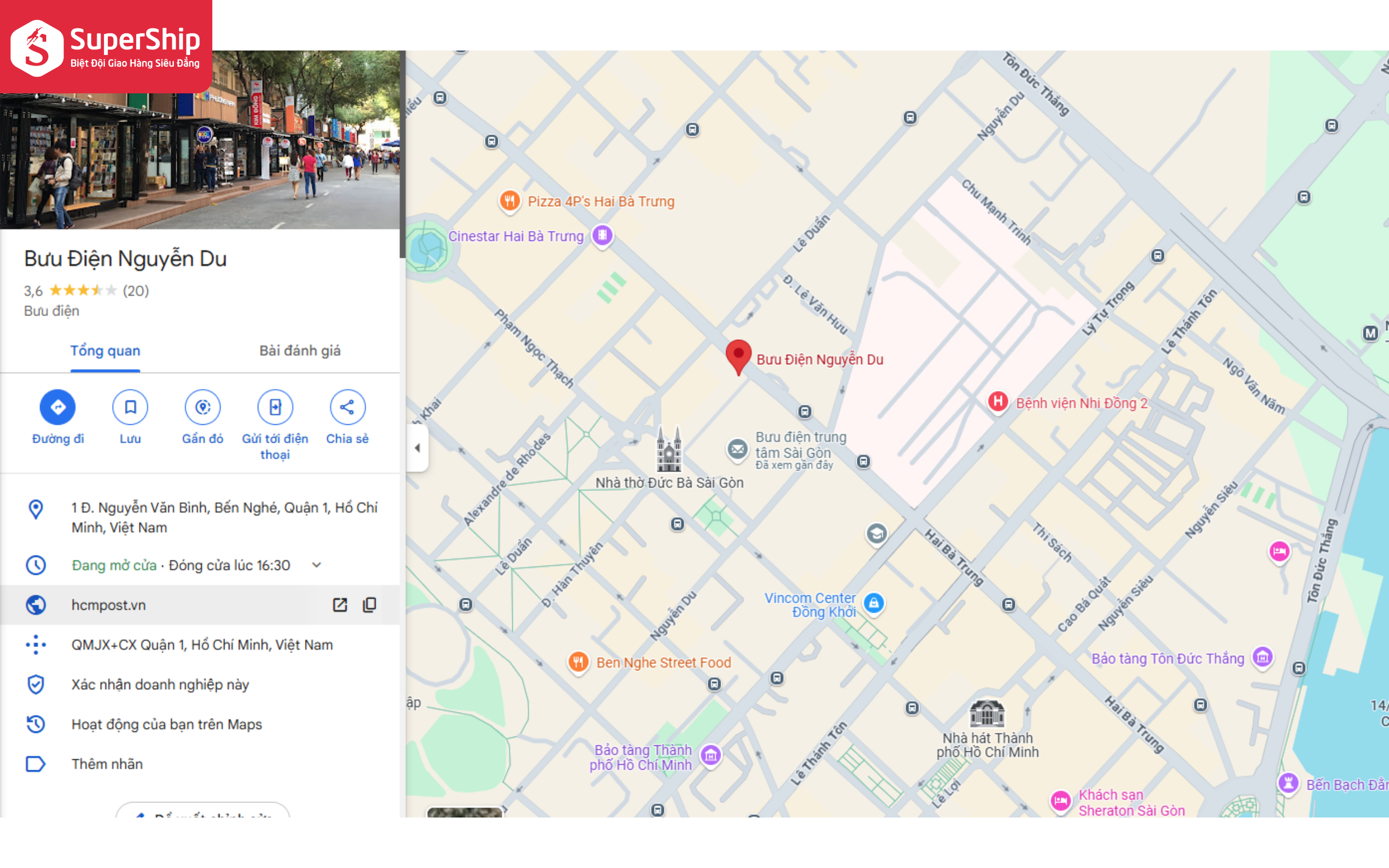Screen dimensions: 1389x868
Task: Copy the hcmpost.vn website address
Action: pyautogui.click(x=370, y=605)
